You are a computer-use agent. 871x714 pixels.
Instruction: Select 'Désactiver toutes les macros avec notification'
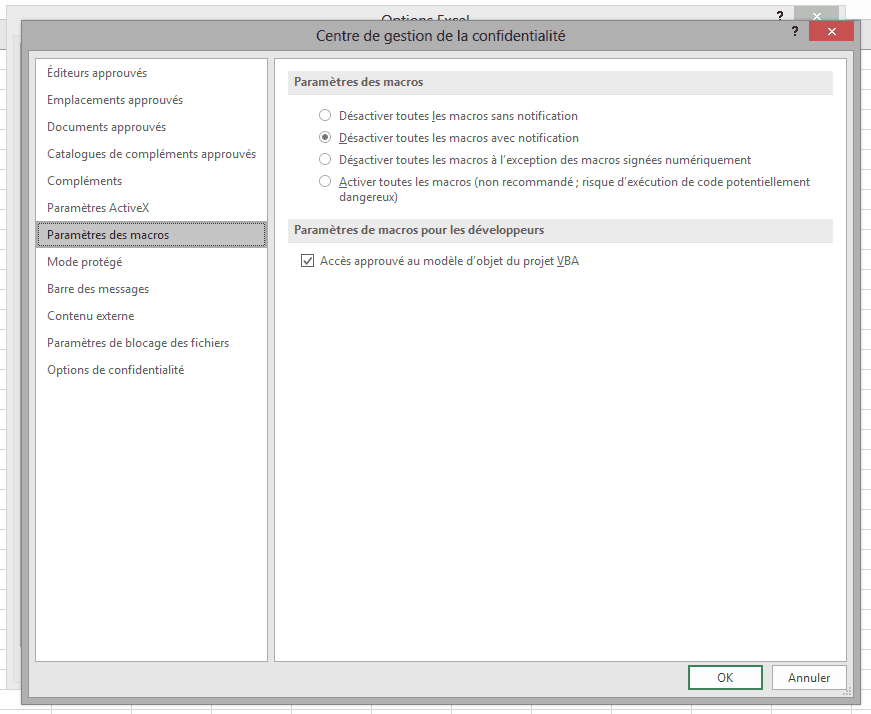pos(325,137)
